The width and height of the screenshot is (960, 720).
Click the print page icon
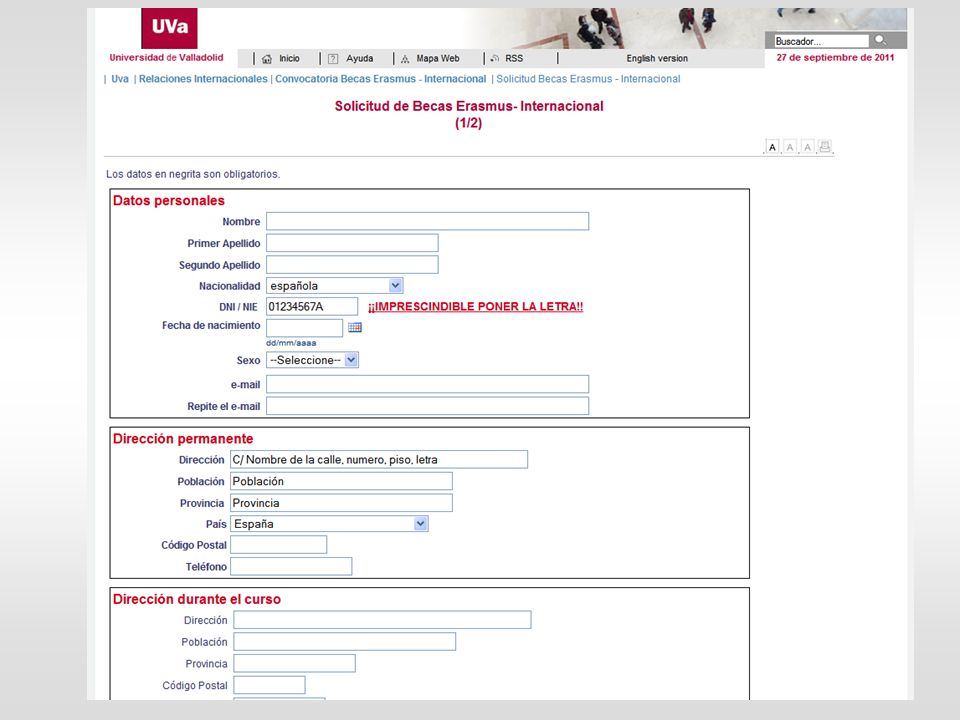tap(825, 147)
